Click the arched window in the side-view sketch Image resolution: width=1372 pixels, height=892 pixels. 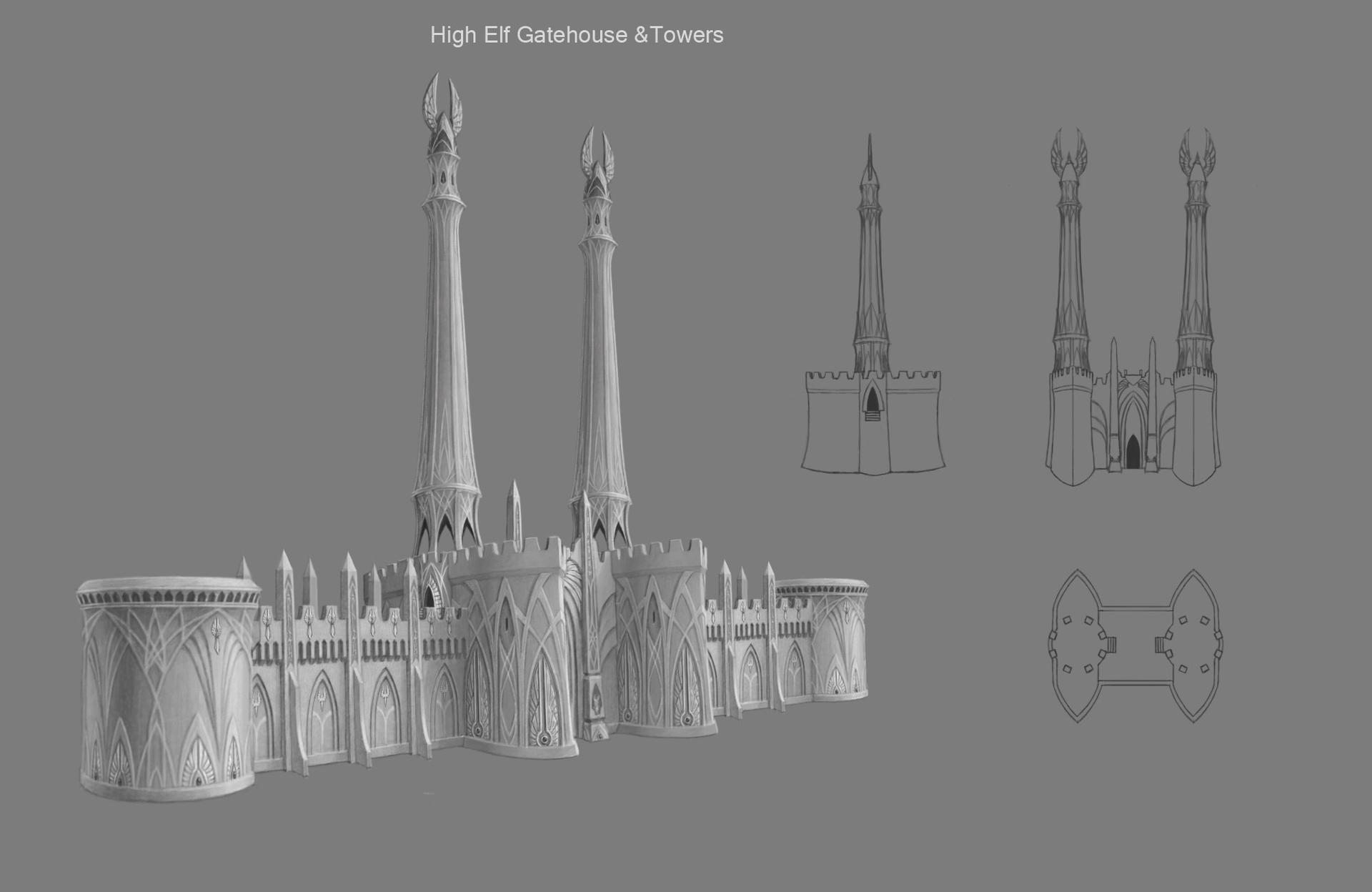[x=871, y=402]
